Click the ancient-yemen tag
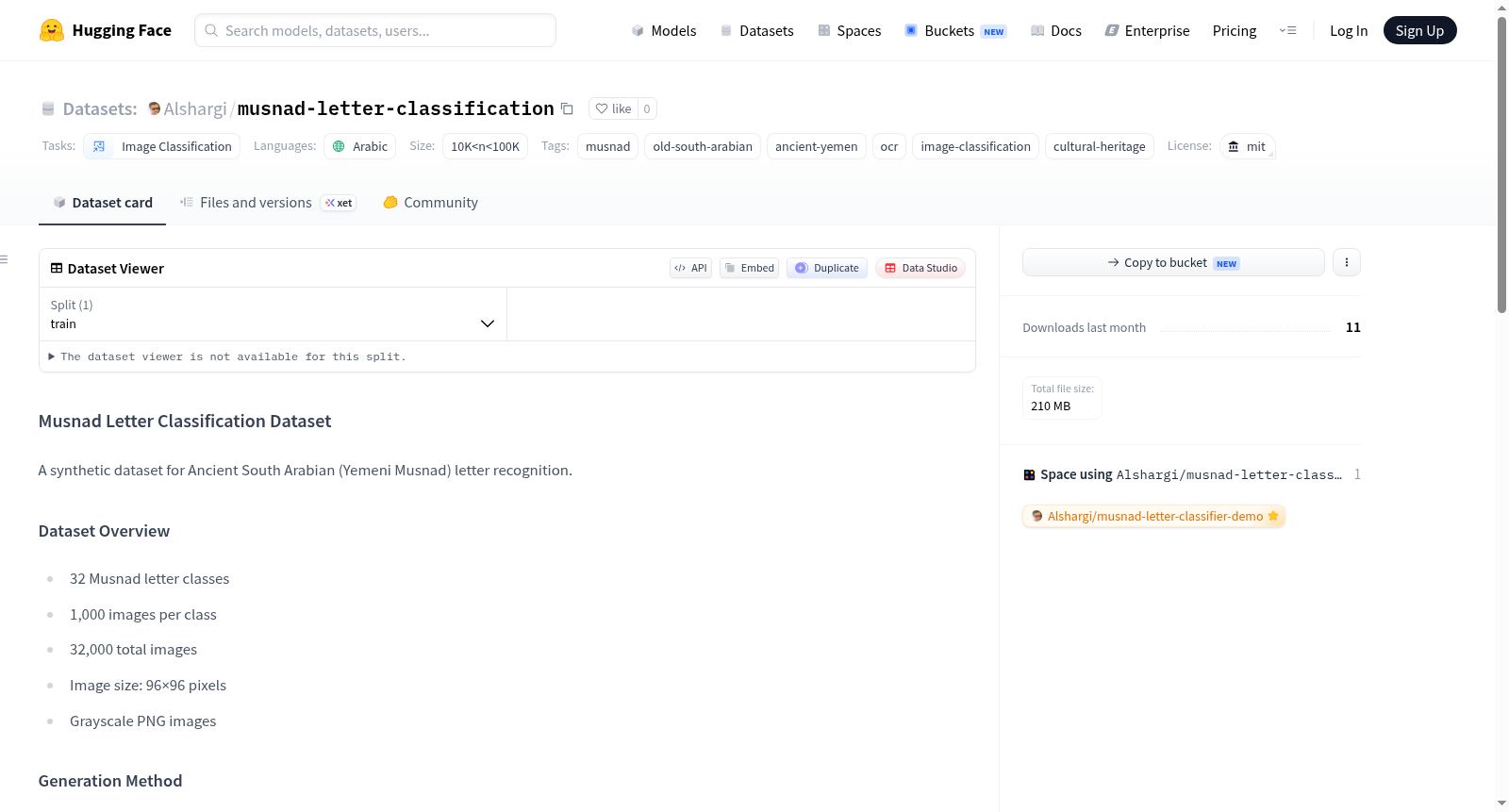The height and width of the screenshot is (812, 1509). click(817, 146)
